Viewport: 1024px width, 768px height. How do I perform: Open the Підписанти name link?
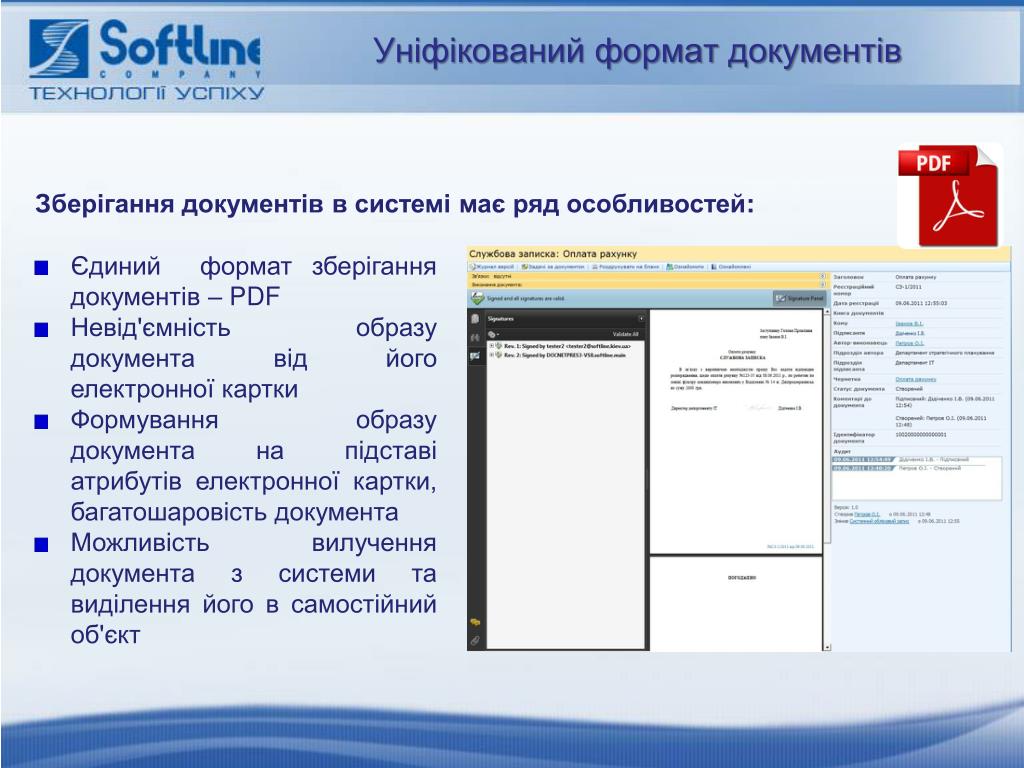click(910, 333)
